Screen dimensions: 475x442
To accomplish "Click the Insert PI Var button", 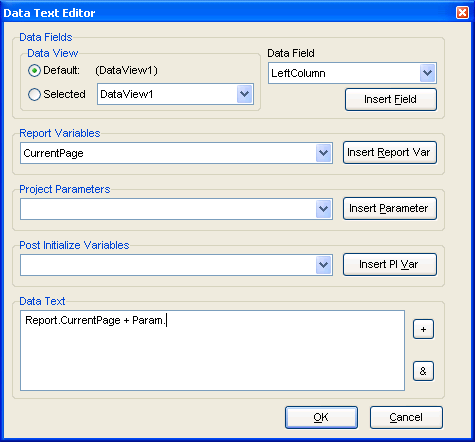I will click(390, 265).
